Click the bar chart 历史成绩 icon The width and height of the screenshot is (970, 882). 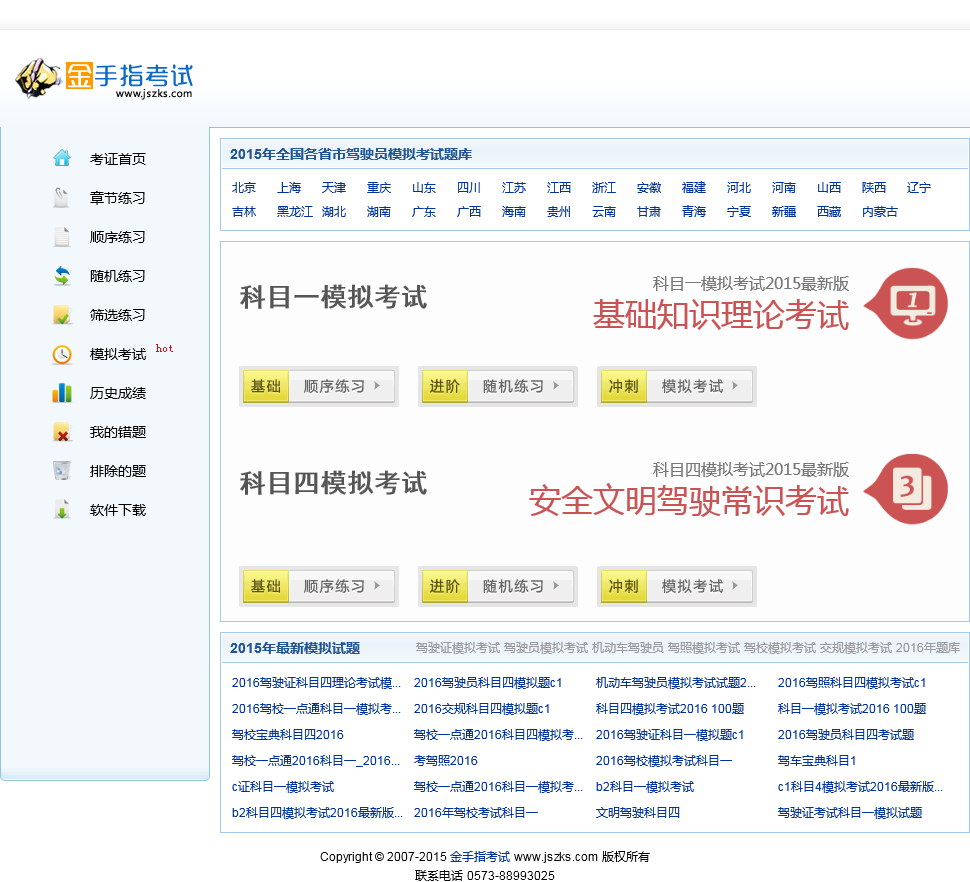[x=62, y=393]
